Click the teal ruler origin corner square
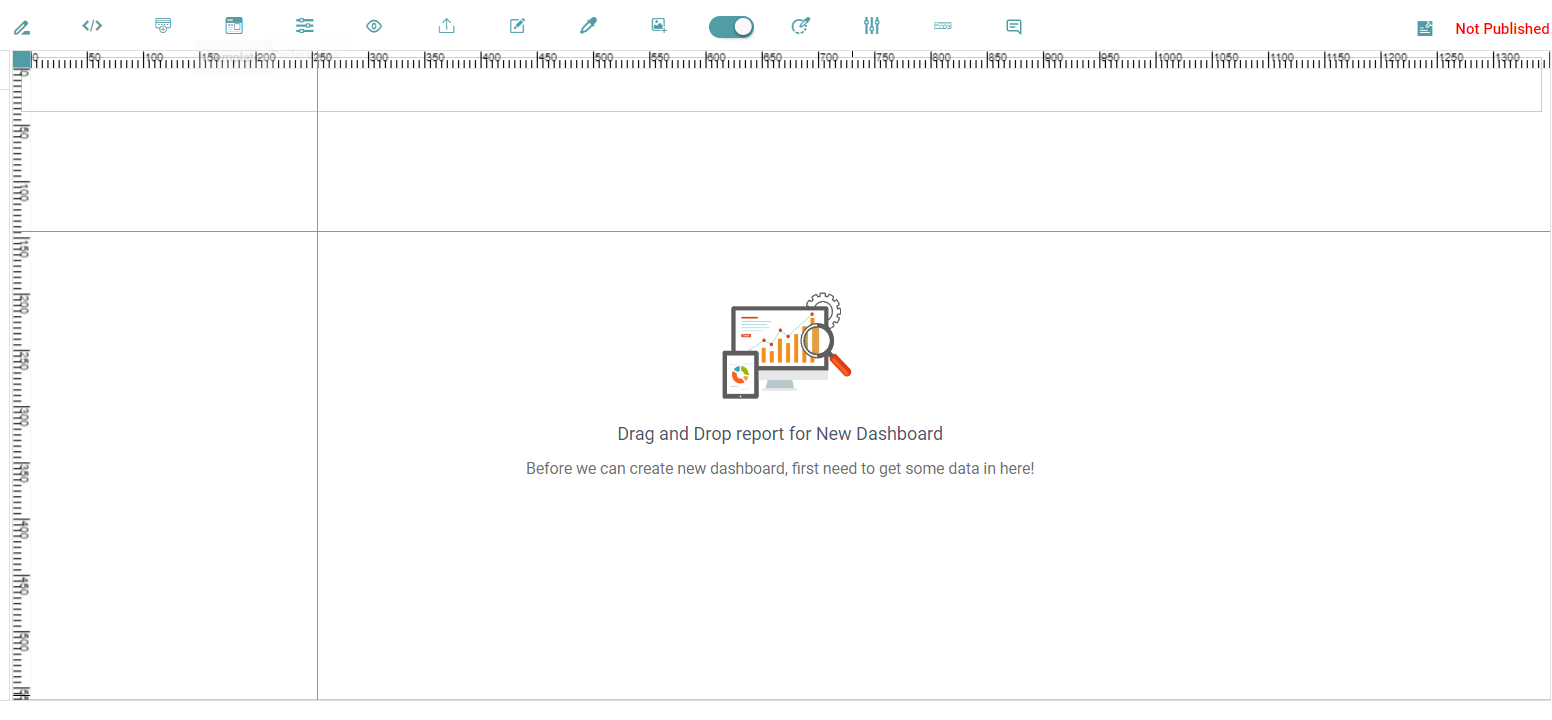This screenshot has width=1552, height=720. click(x=21, y=60)
